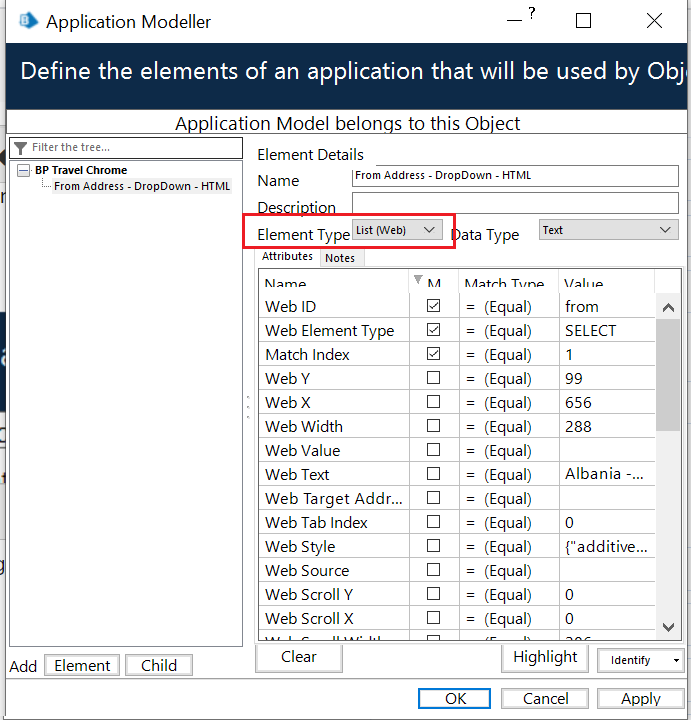Click the value 'SELECT' for Web Element Type

point(590,331)
